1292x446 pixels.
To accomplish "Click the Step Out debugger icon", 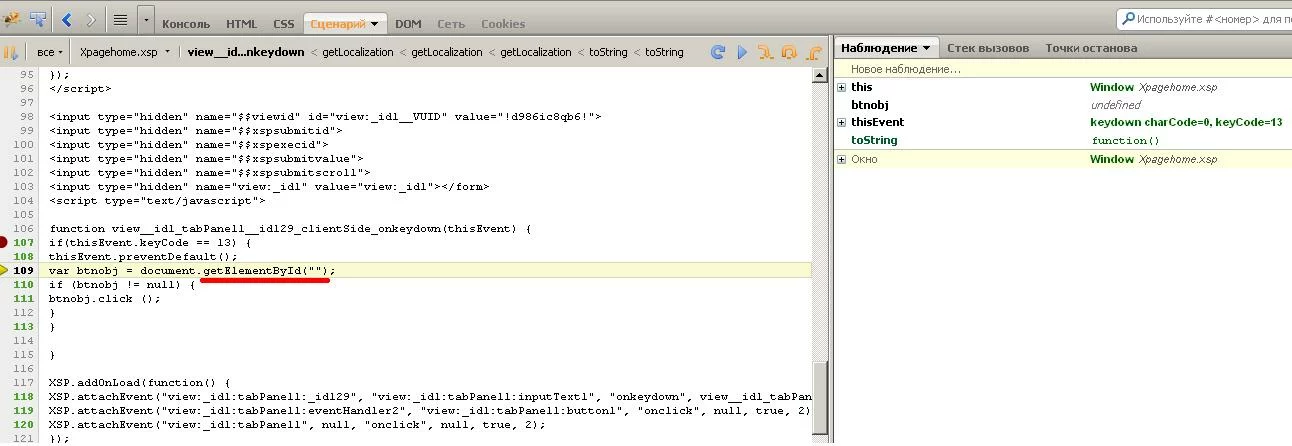I will [812, 52].
